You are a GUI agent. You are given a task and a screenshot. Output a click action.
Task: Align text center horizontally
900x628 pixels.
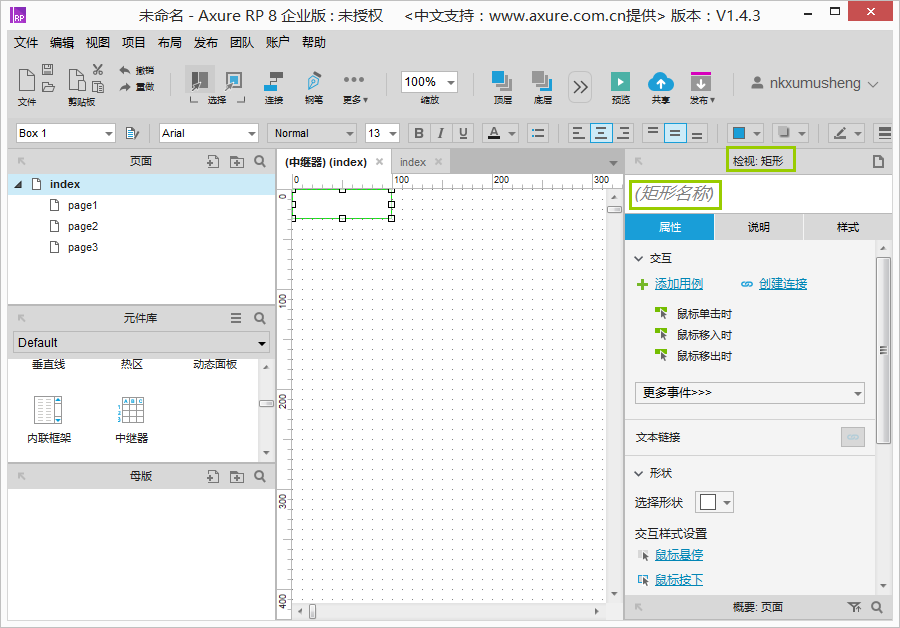600,133
